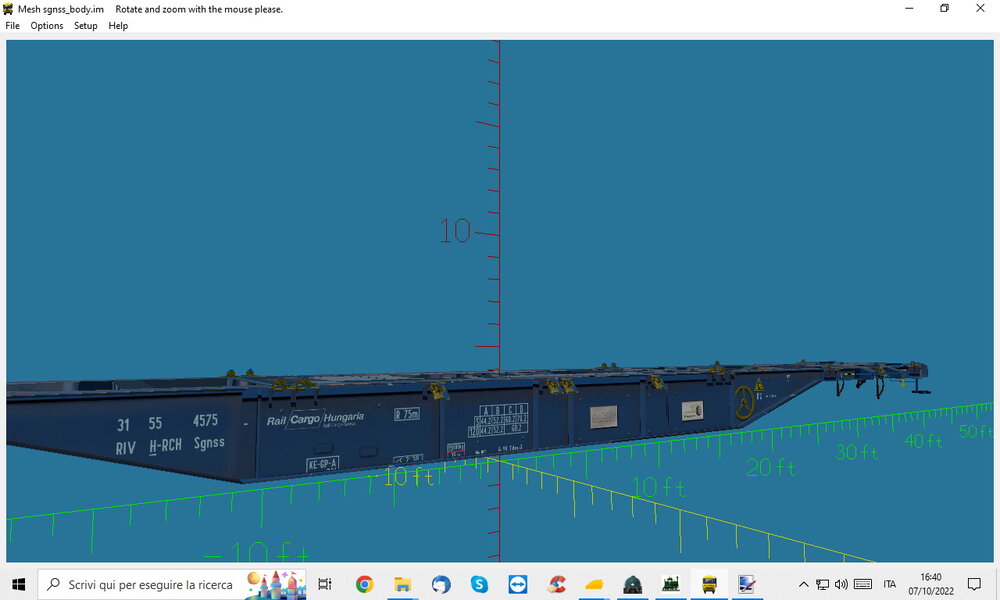
Task: Launch Google Chrome from the taskbar
Action: pyautogui.click(x=364, y=584)
